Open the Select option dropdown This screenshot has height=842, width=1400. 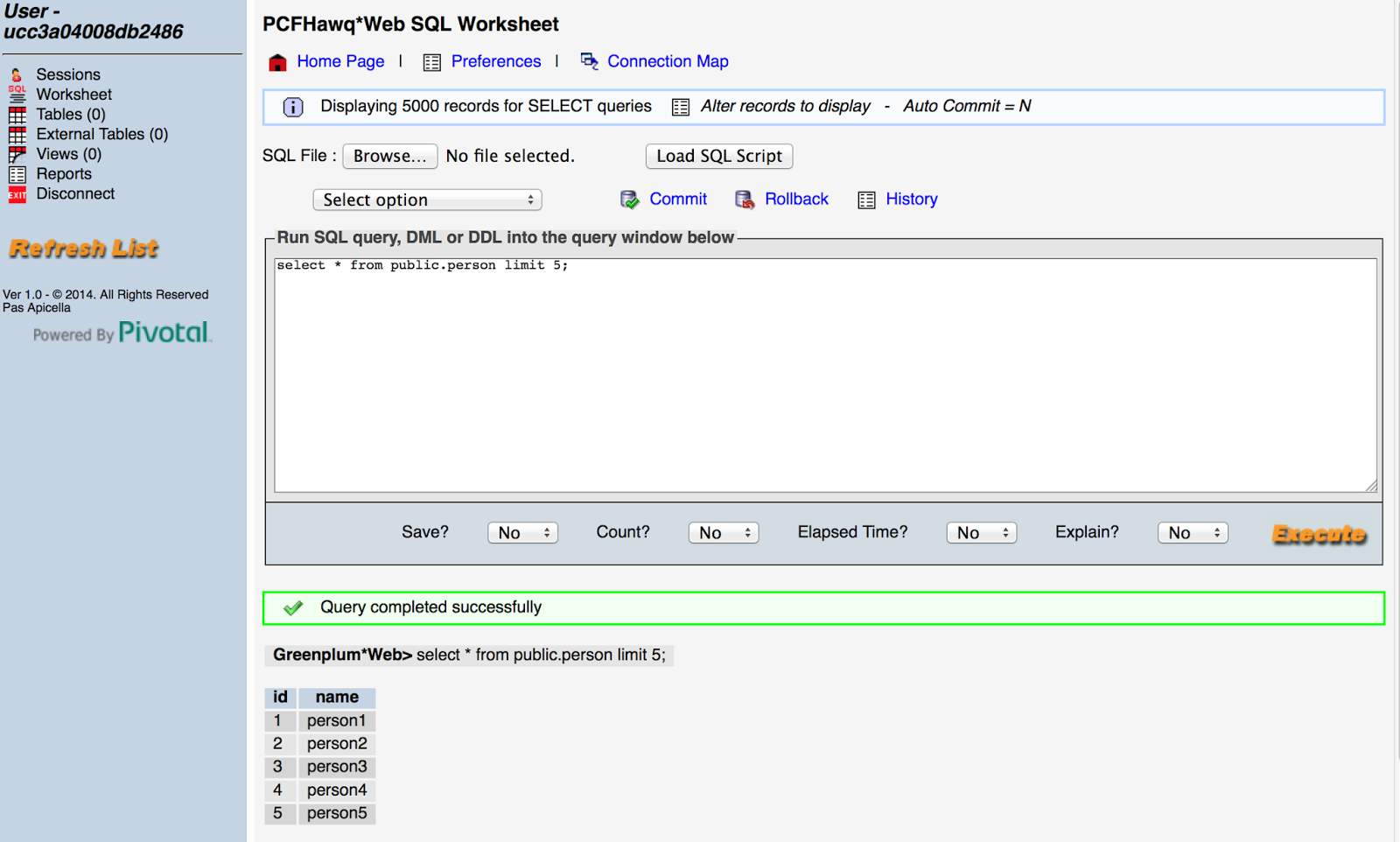pos(427,200)
